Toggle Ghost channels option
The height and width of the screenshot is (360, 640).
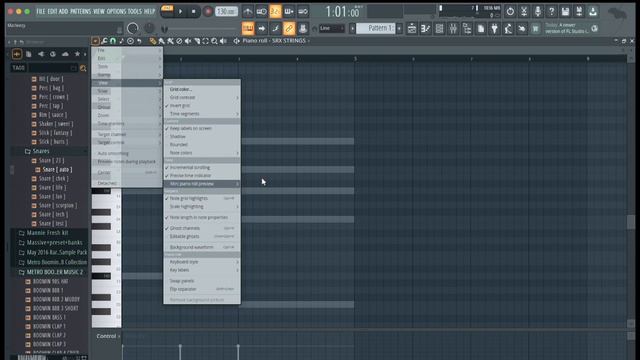click(x=202, y=228)
